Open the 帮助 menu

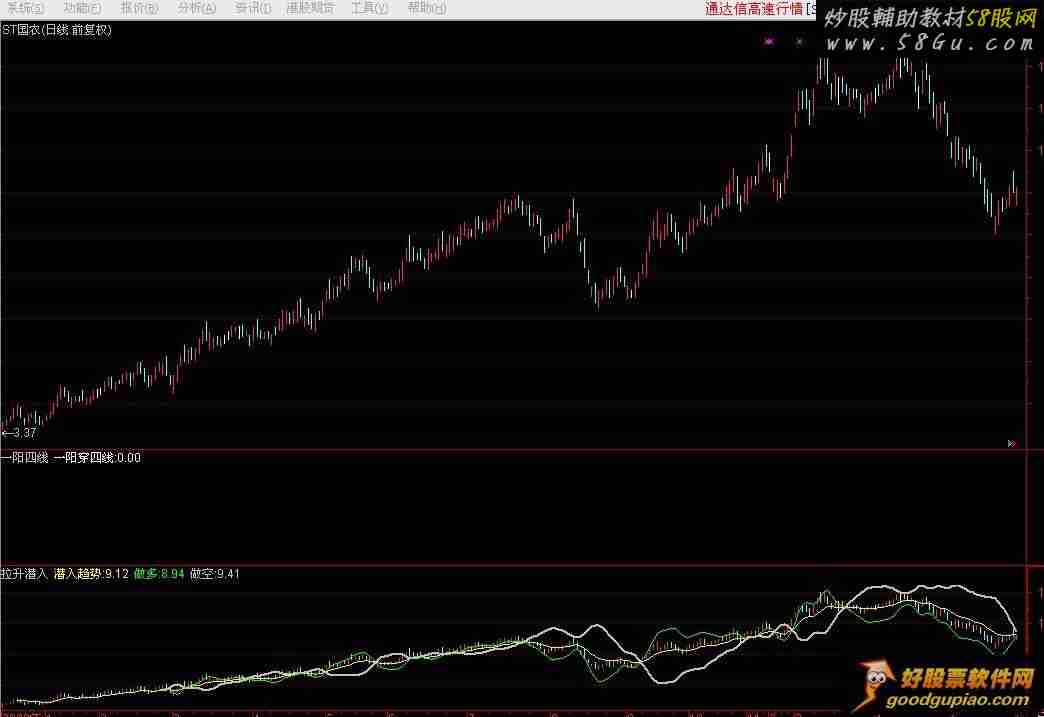(x=427, y=8)
